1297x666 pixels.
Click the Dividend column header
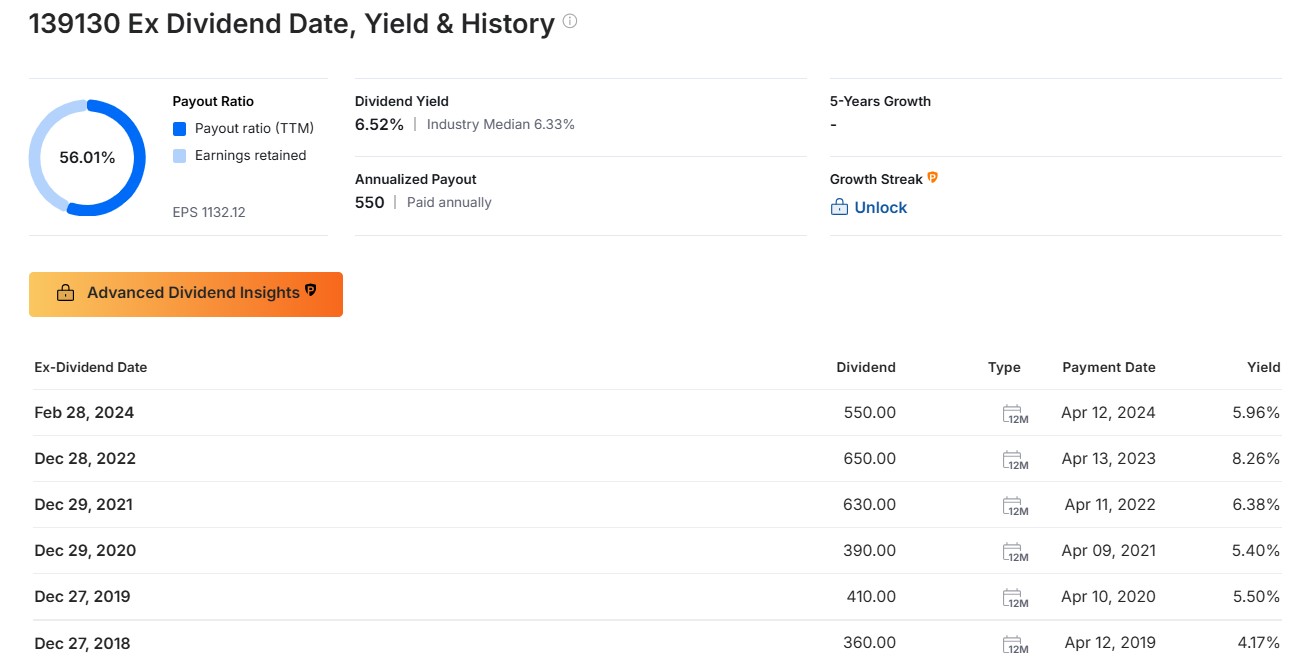click(x=865, y=367)
